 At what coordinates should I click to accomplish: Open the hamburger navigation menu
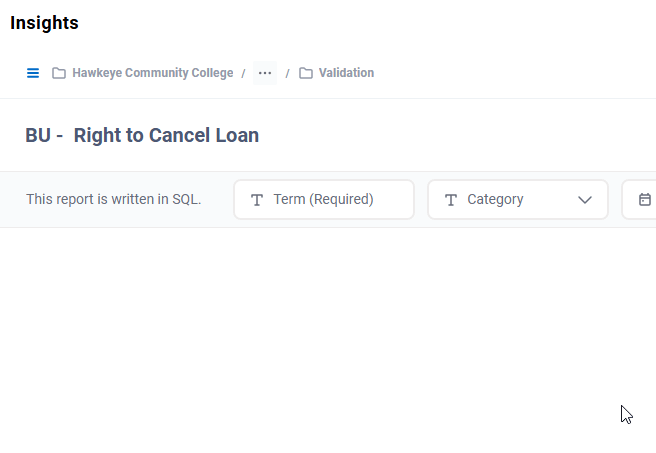click(33, 73)
